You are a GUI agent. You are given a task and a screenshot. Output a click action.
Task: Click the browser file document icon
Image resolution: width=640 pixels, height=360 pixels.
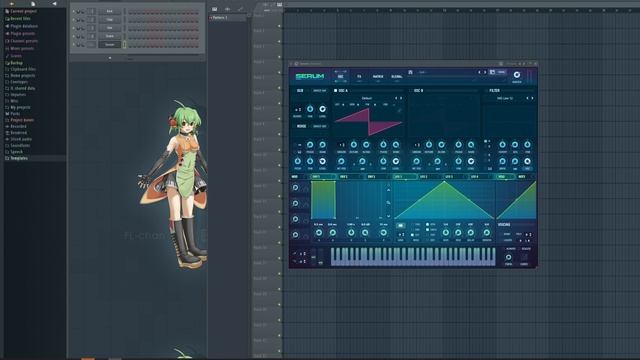pyautogui.click(x=33, y=4)
